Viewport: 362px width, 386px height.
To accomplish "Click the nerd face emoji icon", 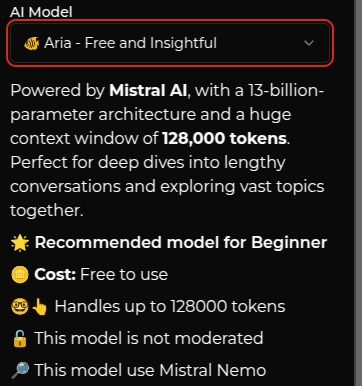I will point(20,306).
